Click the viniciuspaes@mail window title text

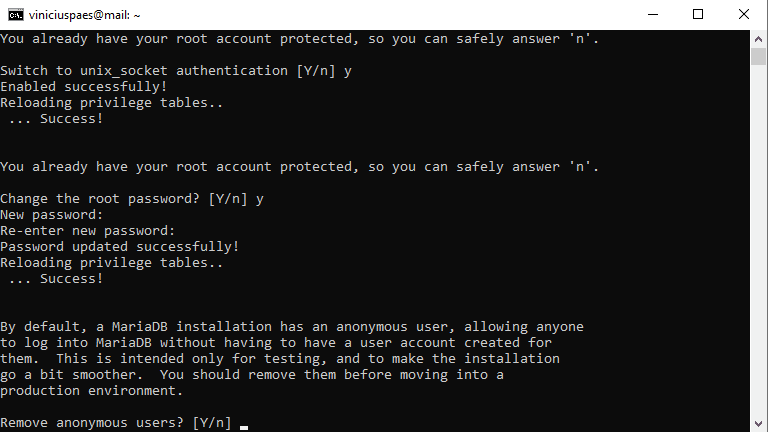click(85, 15)
